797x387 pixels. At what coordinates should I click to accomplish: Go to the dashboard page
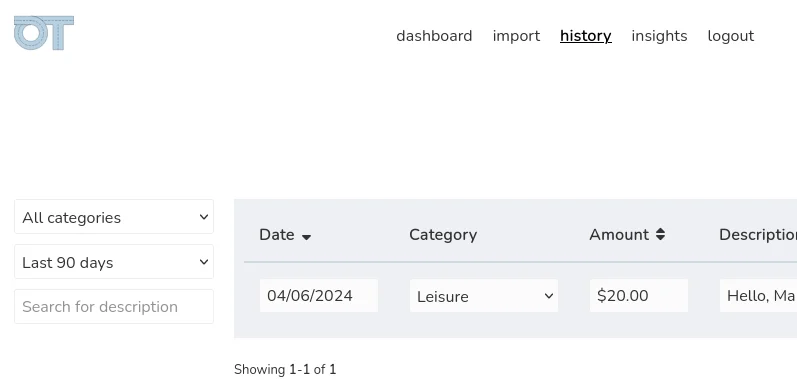pyautogui.click(x=434, y=36)
